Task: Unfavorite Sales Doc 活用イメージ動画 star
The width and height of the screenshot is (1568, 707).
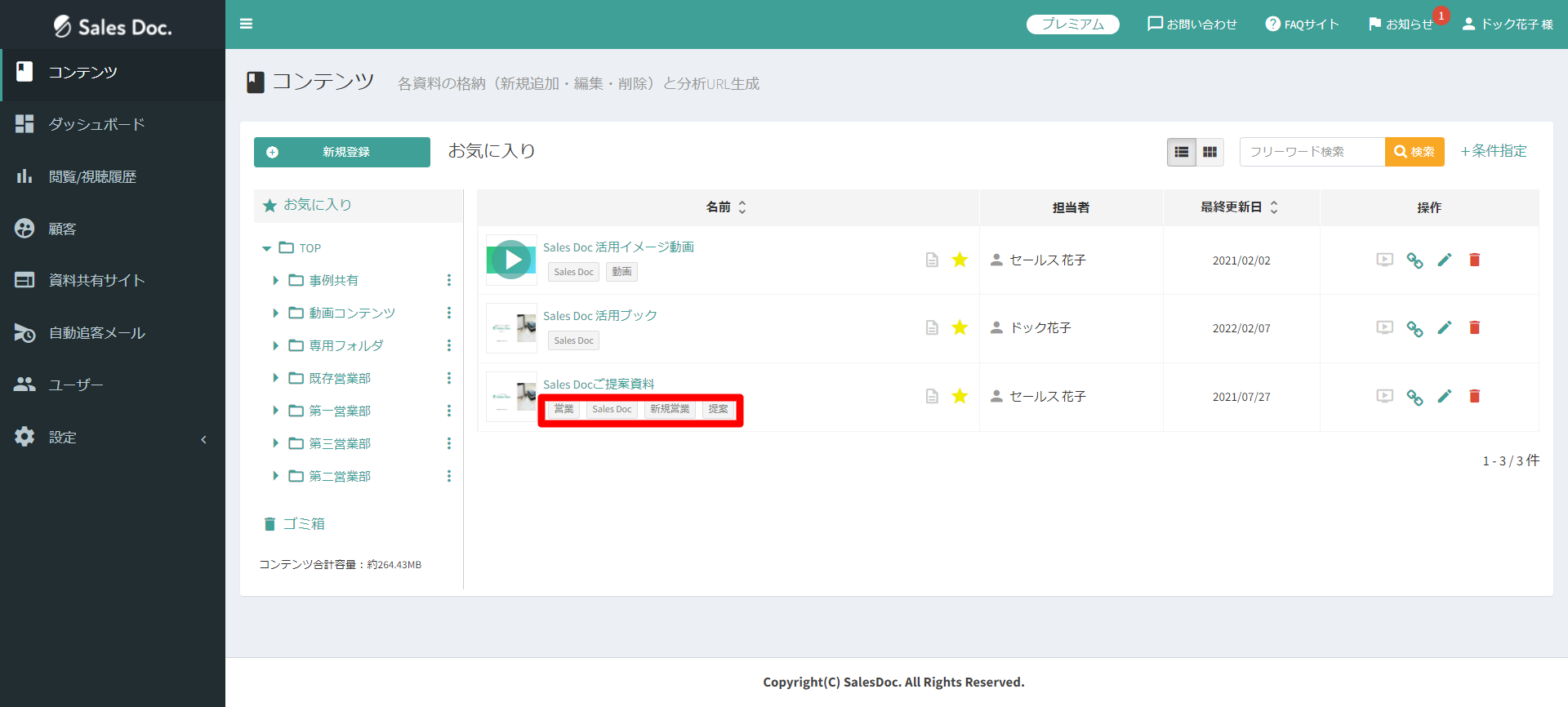Action: tap(960, 260)
